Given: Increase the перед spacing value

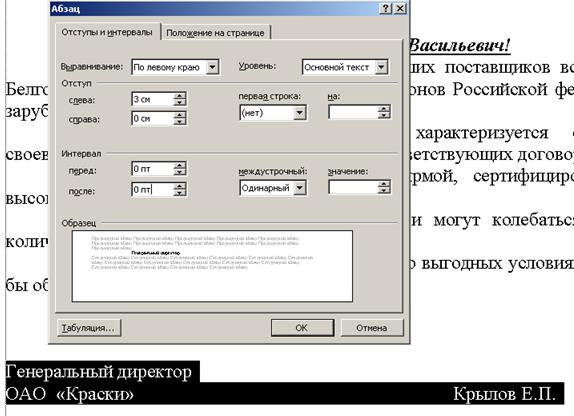Looking at the screenshot, I should pos(179,166).
